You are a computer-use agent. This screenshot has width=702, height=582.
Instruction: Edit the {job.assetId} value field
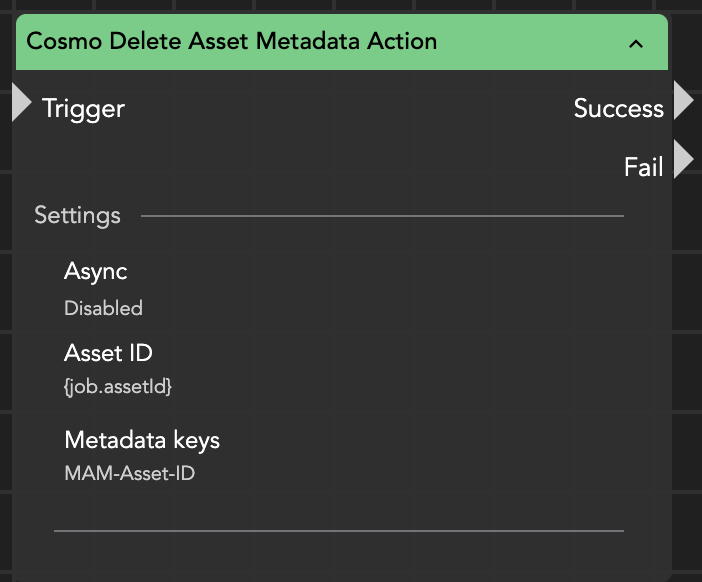(x=118, y=386)
